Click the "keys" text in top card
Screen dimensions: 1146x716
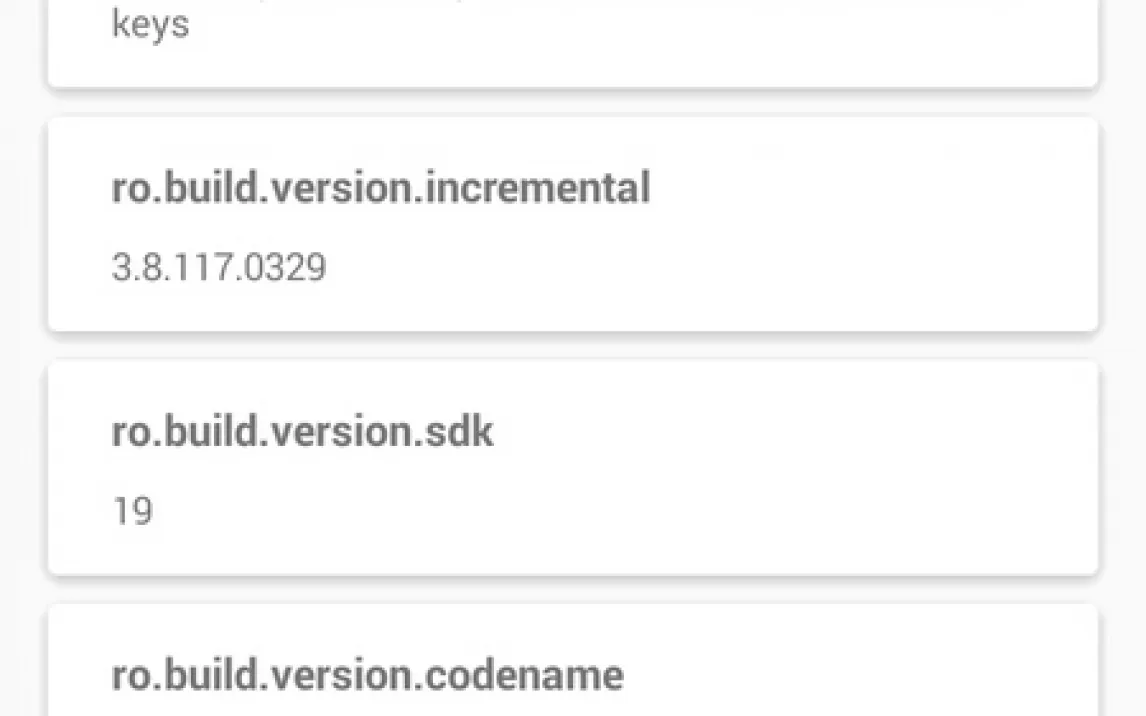coord(150,23)
